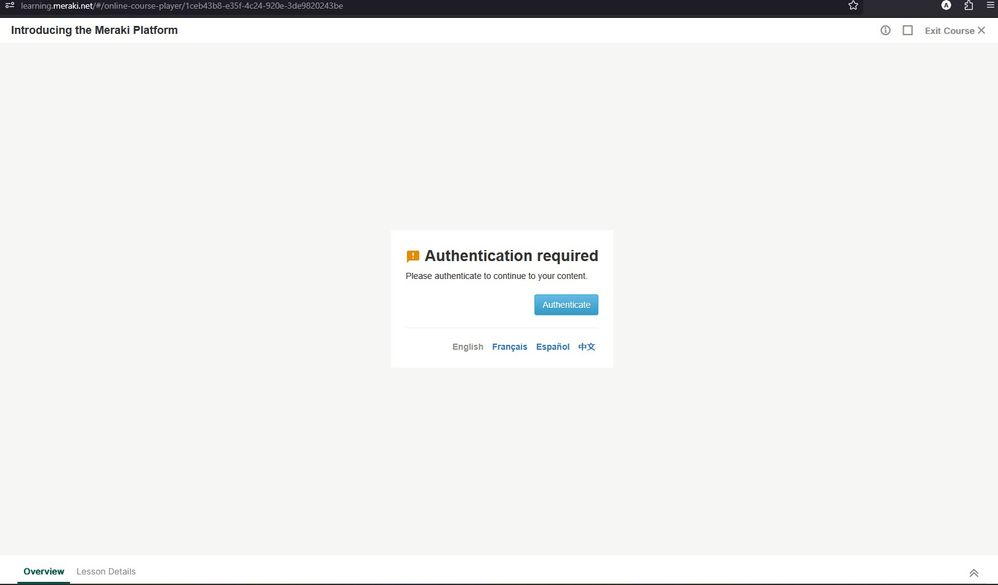Switch to the Overview tab

(44, 571)
